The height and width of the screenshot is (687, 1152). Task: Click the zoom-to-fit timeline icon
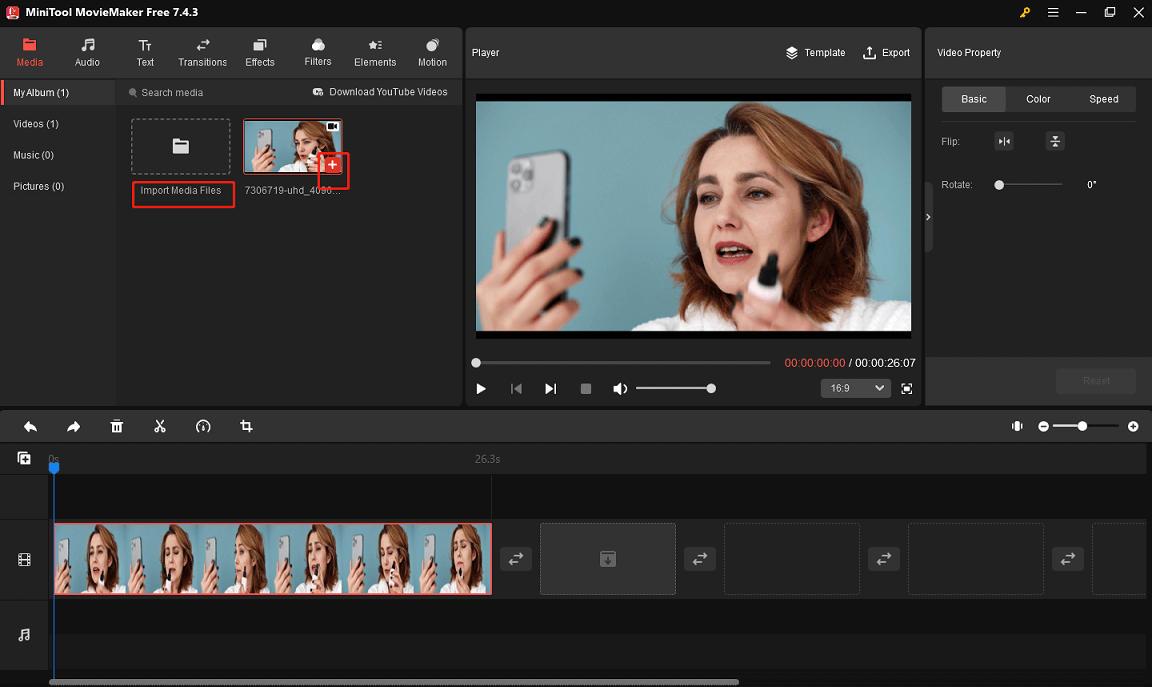(x=1017, y=426)
